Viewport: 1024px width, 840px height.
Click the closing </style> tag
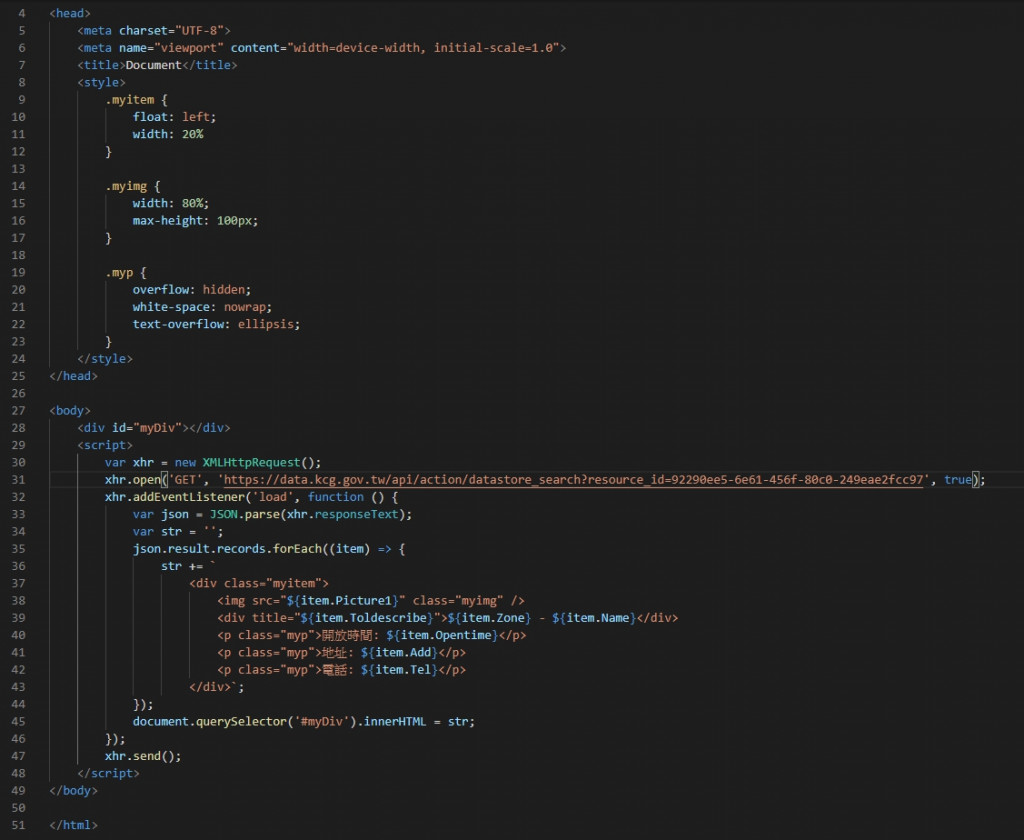104,359
